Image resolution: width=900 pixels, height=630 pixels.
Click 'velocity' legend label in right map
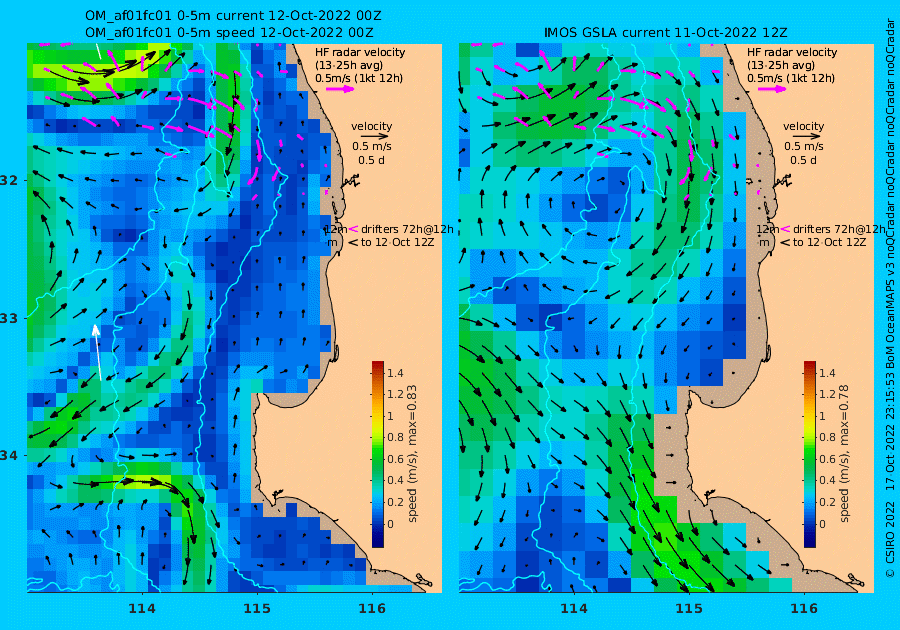click(x=803, y=126)
